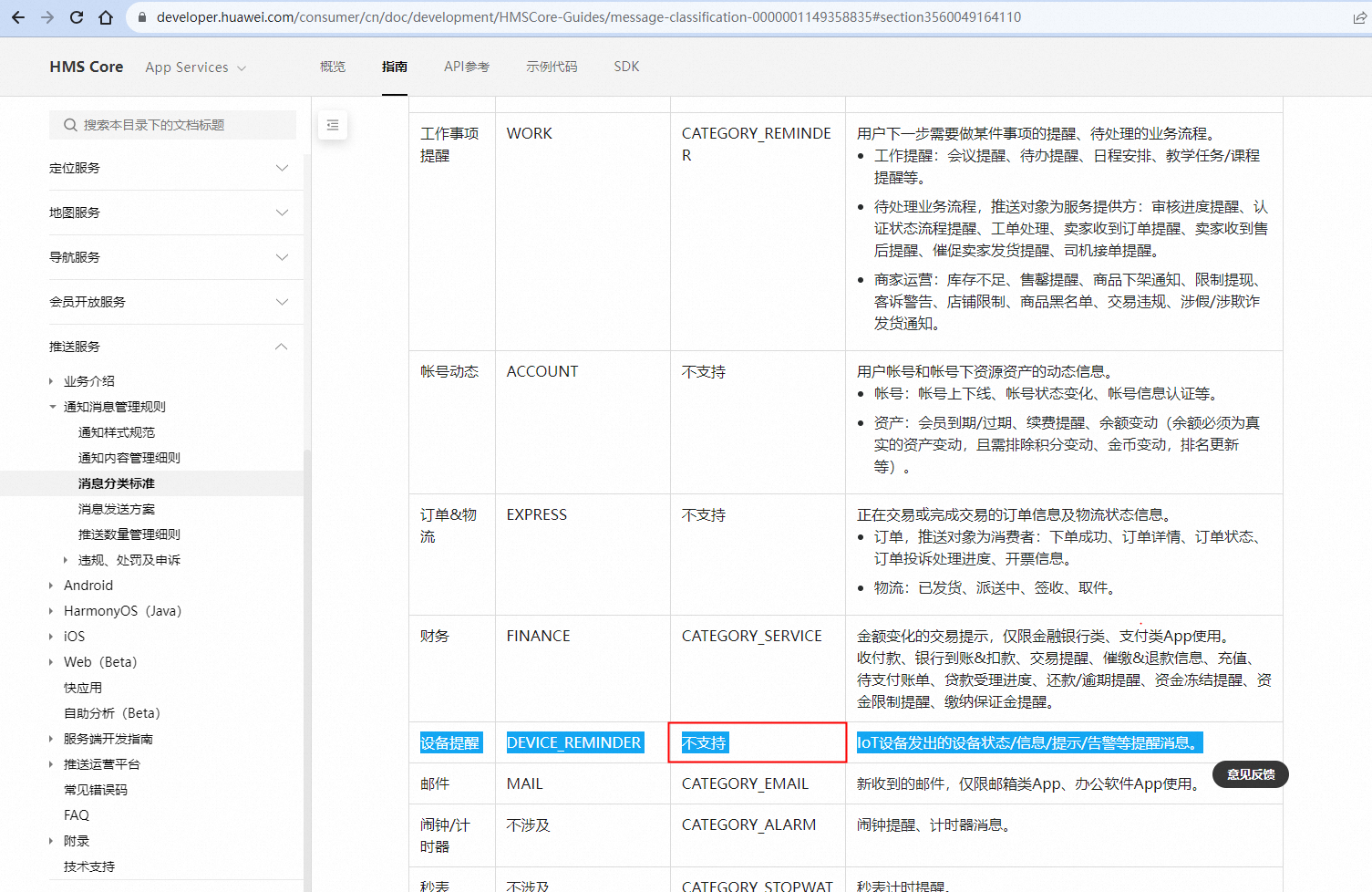Open API参考 tab
Viewport: 1372px width, 892px height.
pos(467,67)
